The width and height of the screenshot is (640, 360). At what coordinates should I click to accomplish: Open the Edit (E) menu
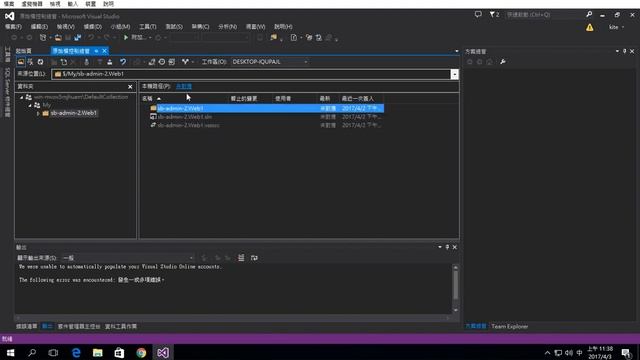(x=39, y=27)
